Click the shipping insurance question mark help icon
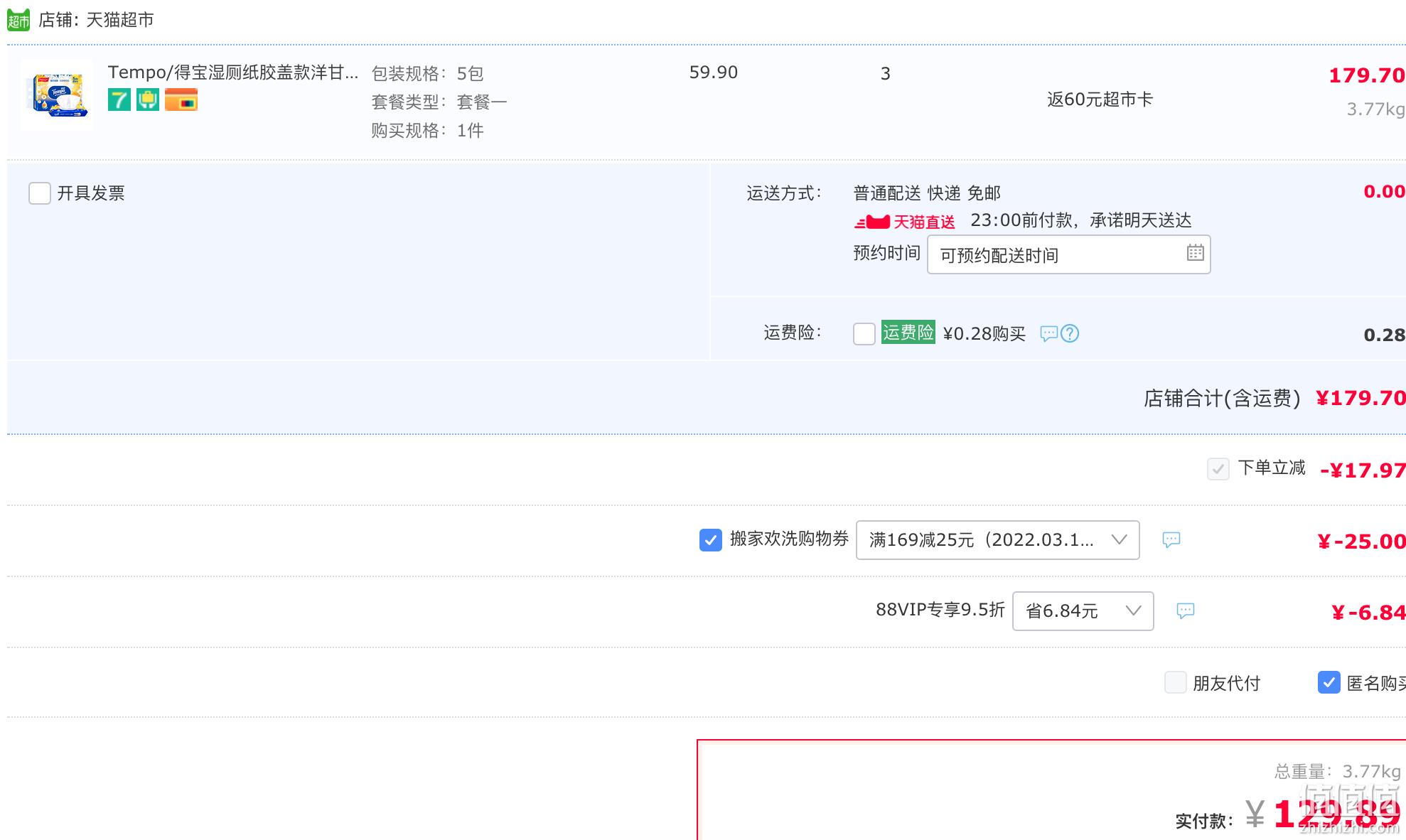The width and height of the screenshot is (1406, 840). [x=1070, y=333]
